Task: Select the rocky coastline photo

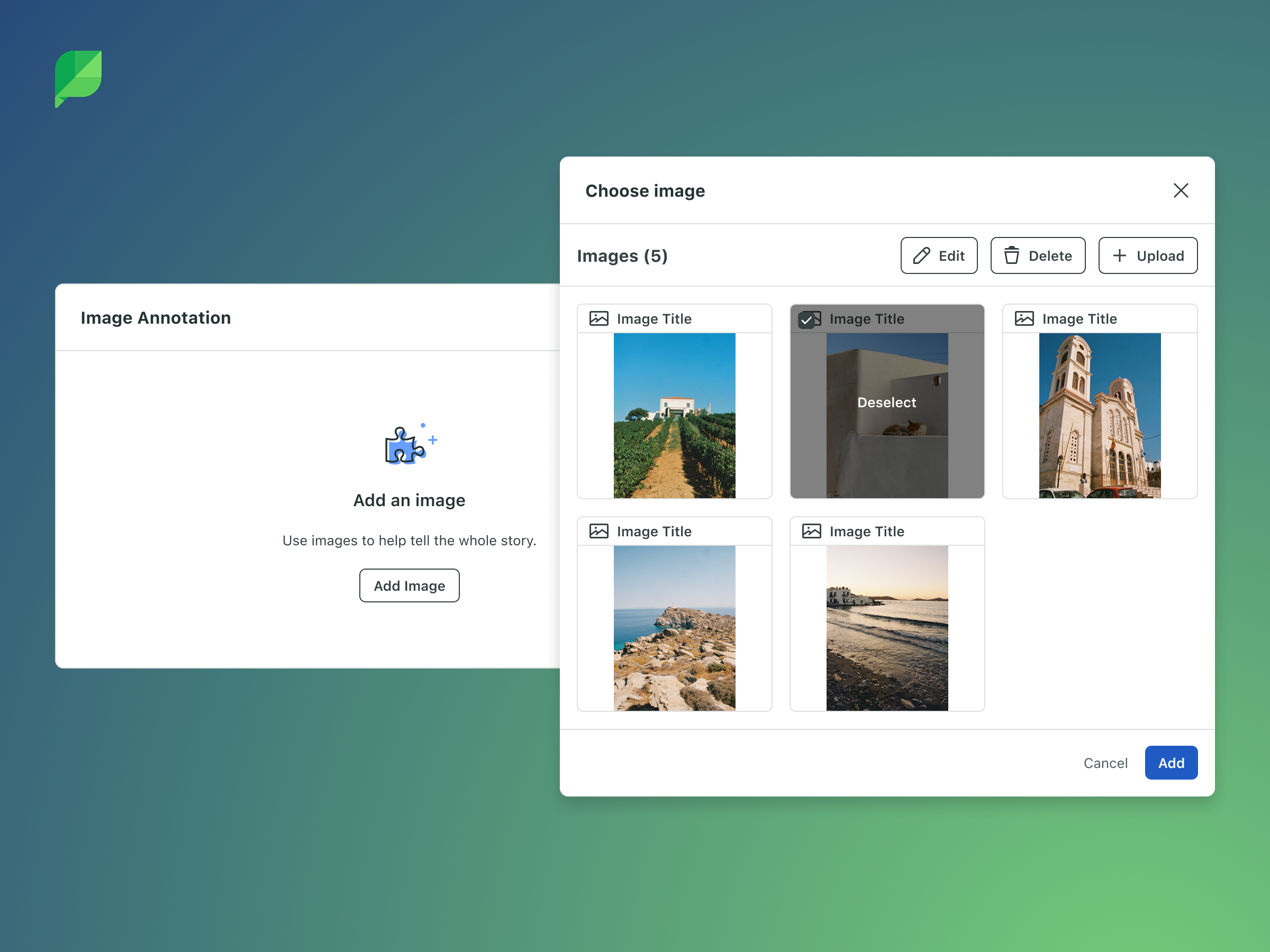Action: click(x=674, y=628)
